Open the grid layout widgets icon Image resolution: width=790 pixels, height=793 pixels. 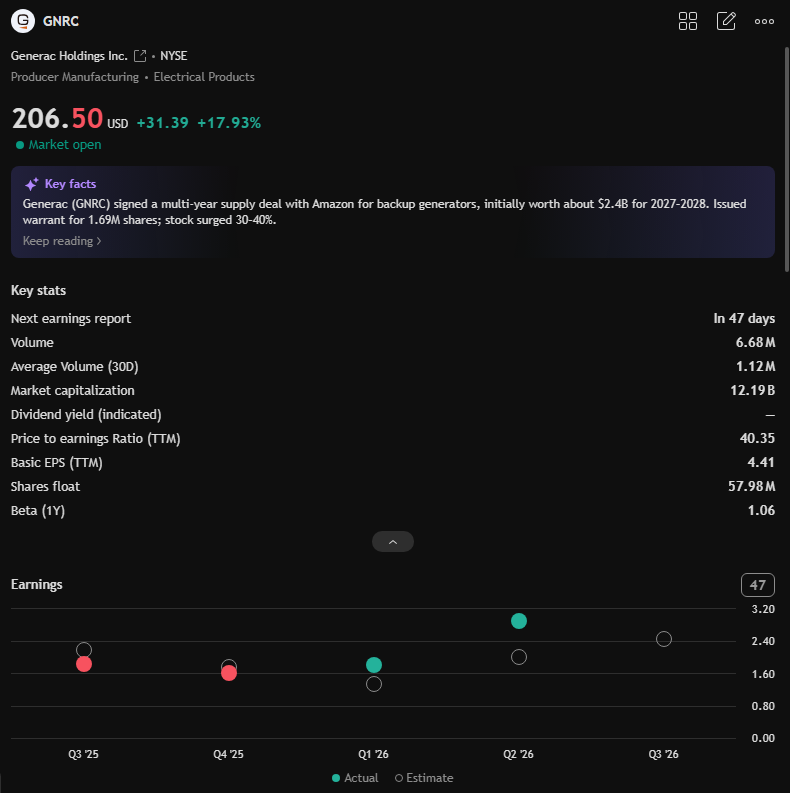pos(687,21)
